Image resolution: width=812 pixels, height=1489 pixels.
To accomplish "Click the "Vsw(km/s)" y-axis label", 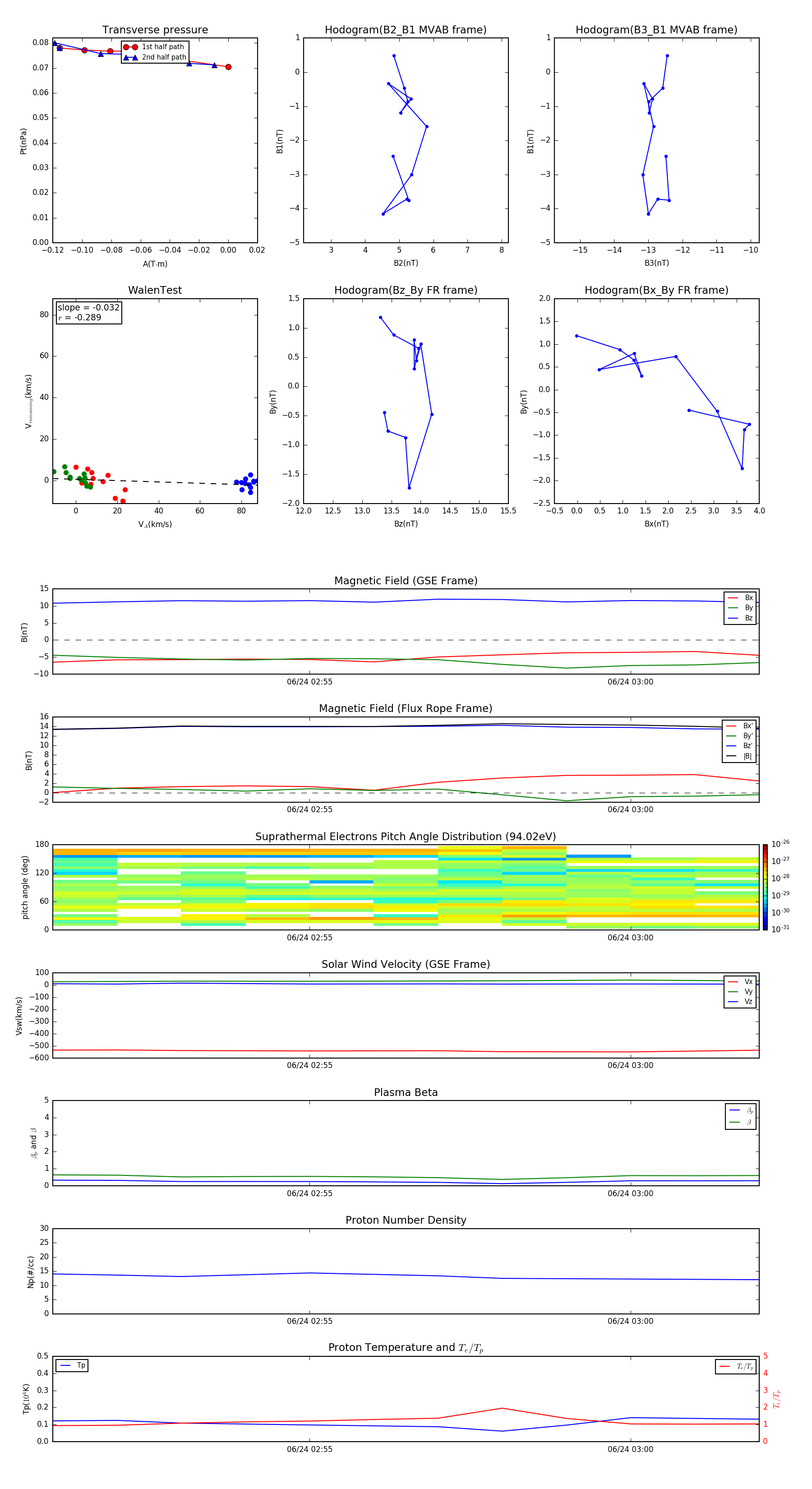I will 19,1016.
